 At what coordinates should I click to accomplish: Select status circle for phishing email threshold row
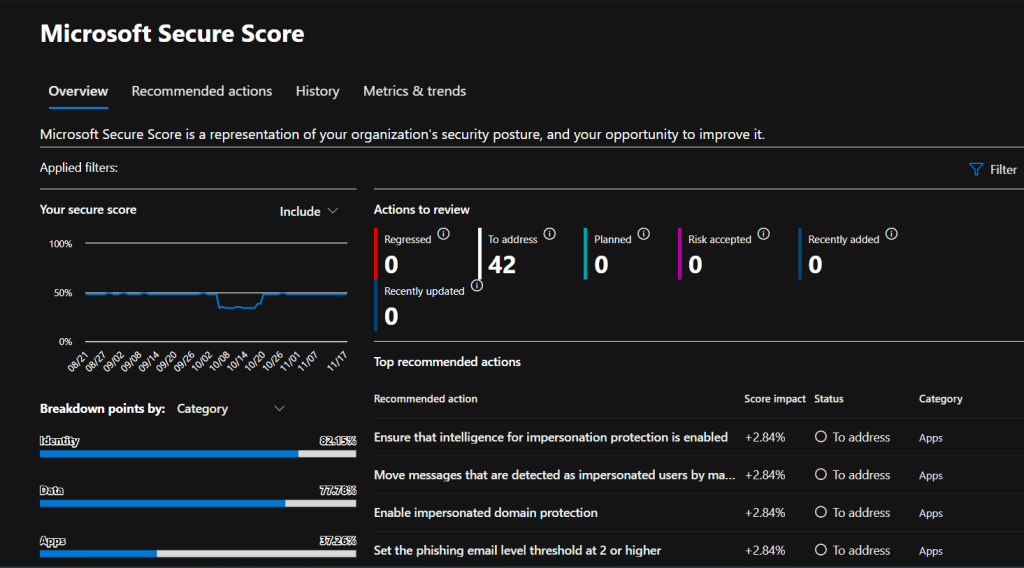point(821,550)
